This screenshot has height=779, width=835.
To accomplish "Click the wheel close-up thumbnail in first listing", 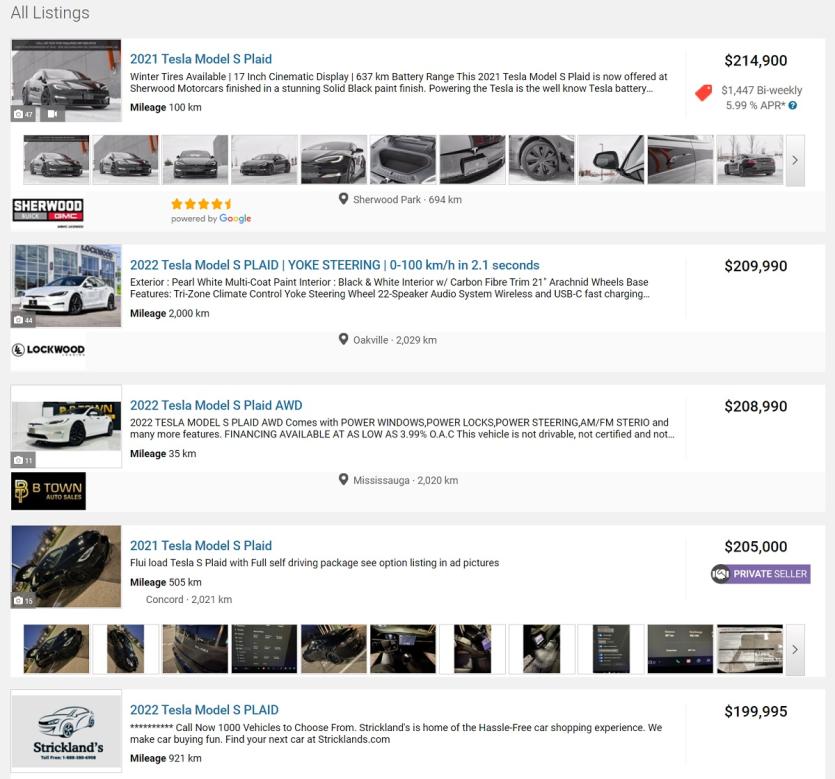I will (x=541, y=160).
